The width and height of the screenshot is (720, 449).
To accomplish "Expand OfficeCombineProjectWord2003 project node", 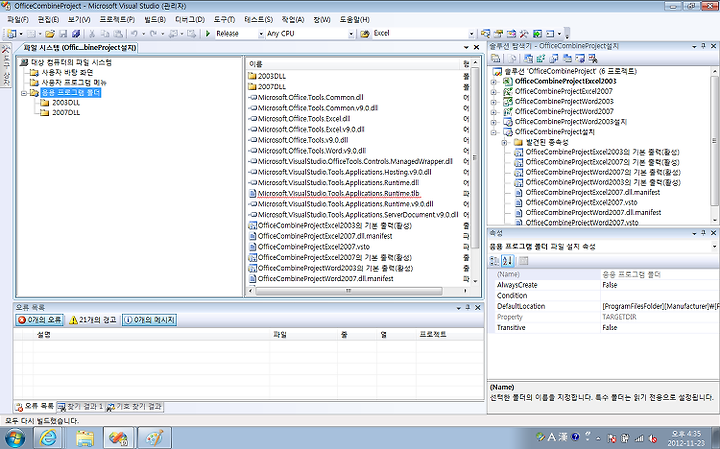I will 494,102.
